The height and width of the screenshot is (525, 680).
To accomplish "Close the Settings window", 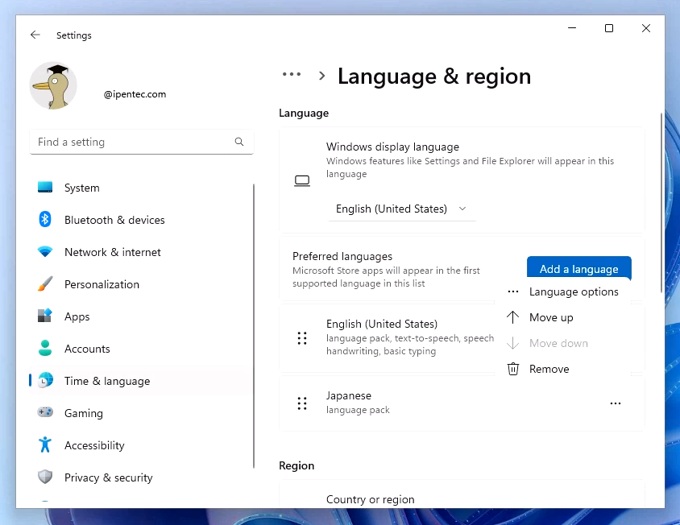I will tap(646, 28).
